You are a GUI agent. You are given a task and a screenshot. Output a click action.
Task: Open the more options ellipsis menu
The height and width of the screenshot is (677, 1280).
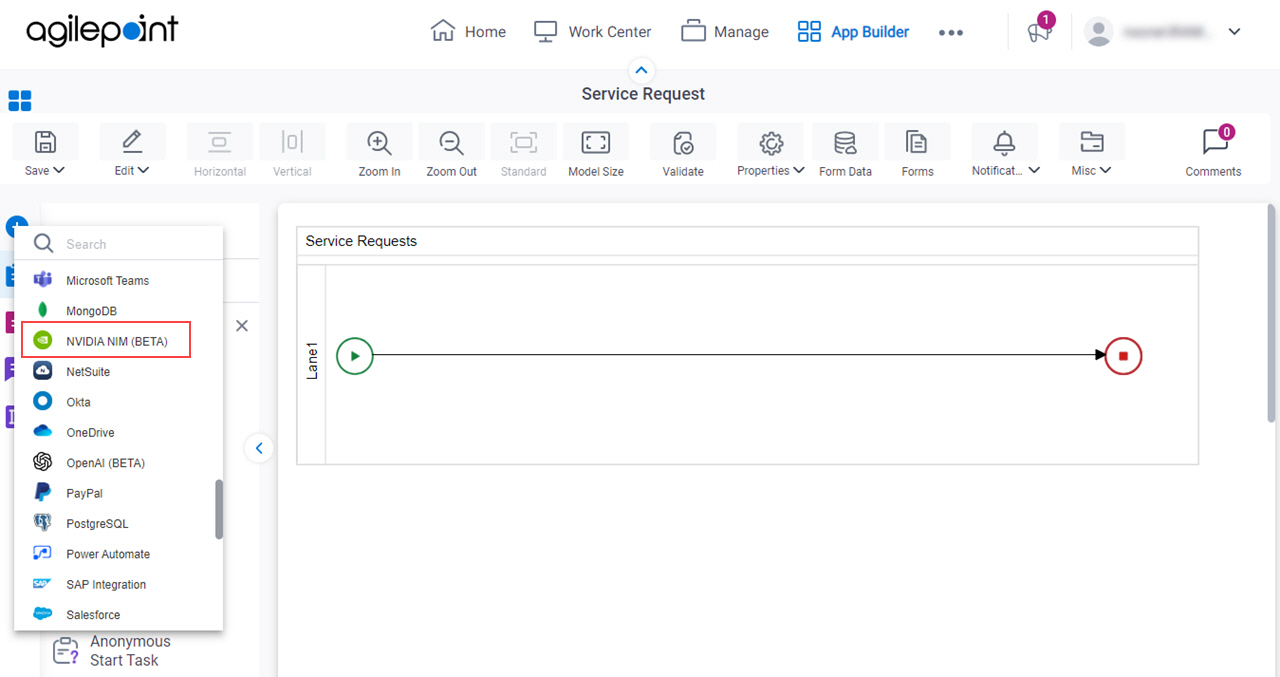951,32
